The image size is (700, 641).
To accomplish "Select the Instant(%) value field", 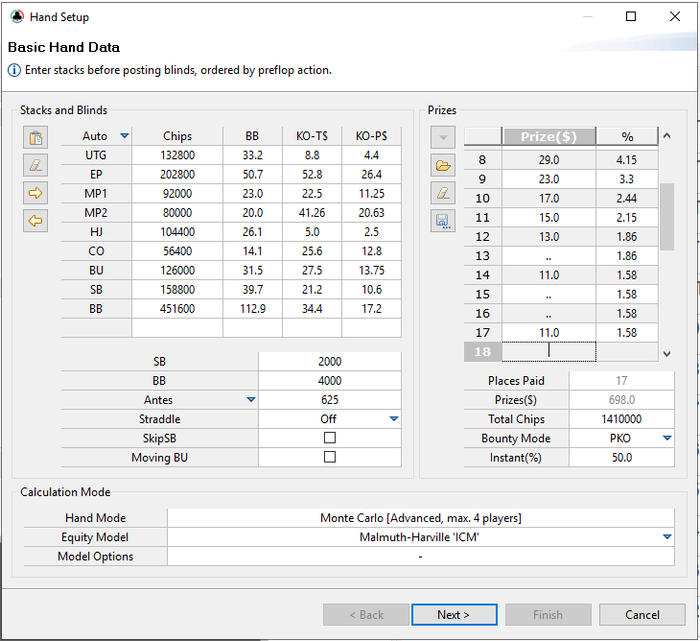I will tap(621, 457).
